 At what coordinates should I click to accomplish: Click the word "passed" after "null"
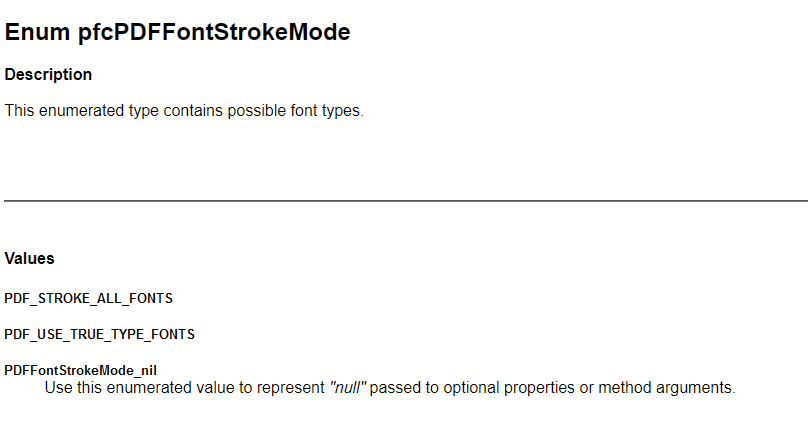point(394,387)
